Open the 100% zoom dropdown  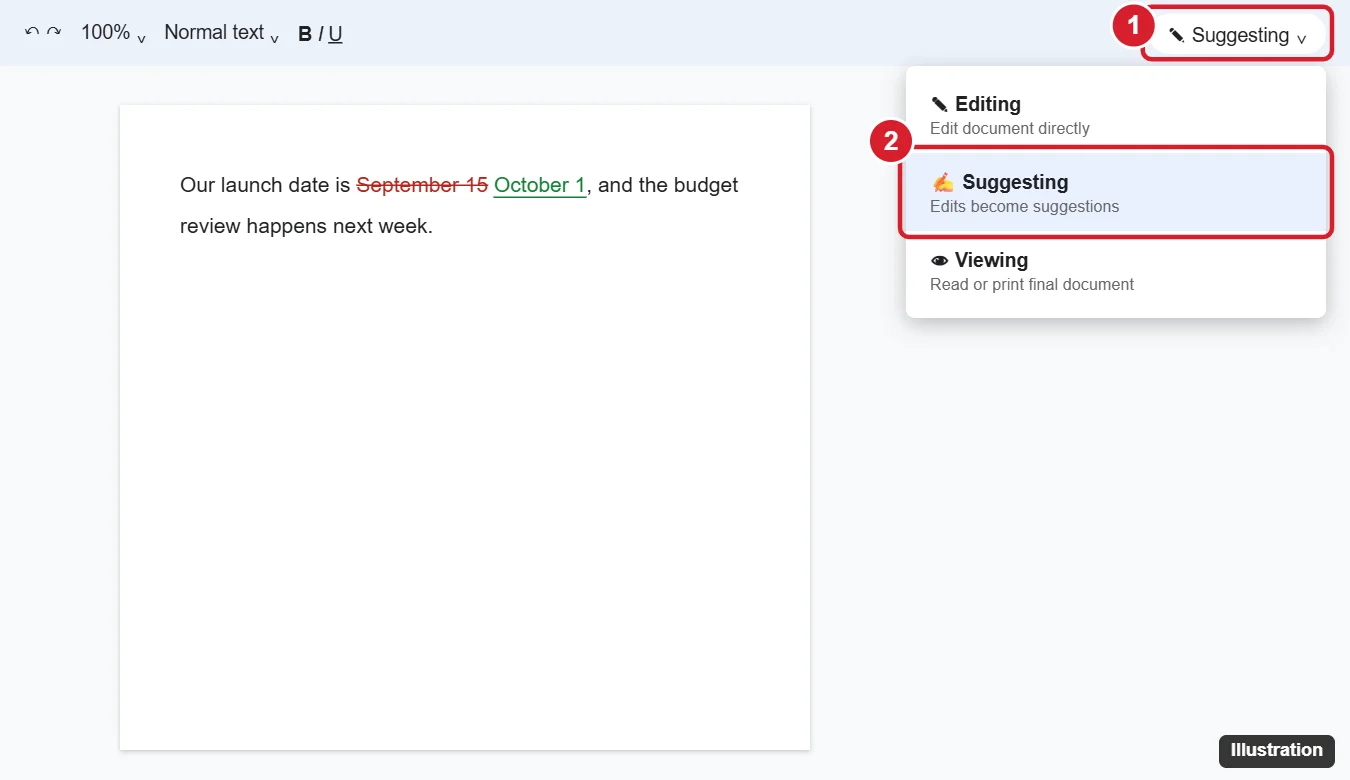click(113, 33)
